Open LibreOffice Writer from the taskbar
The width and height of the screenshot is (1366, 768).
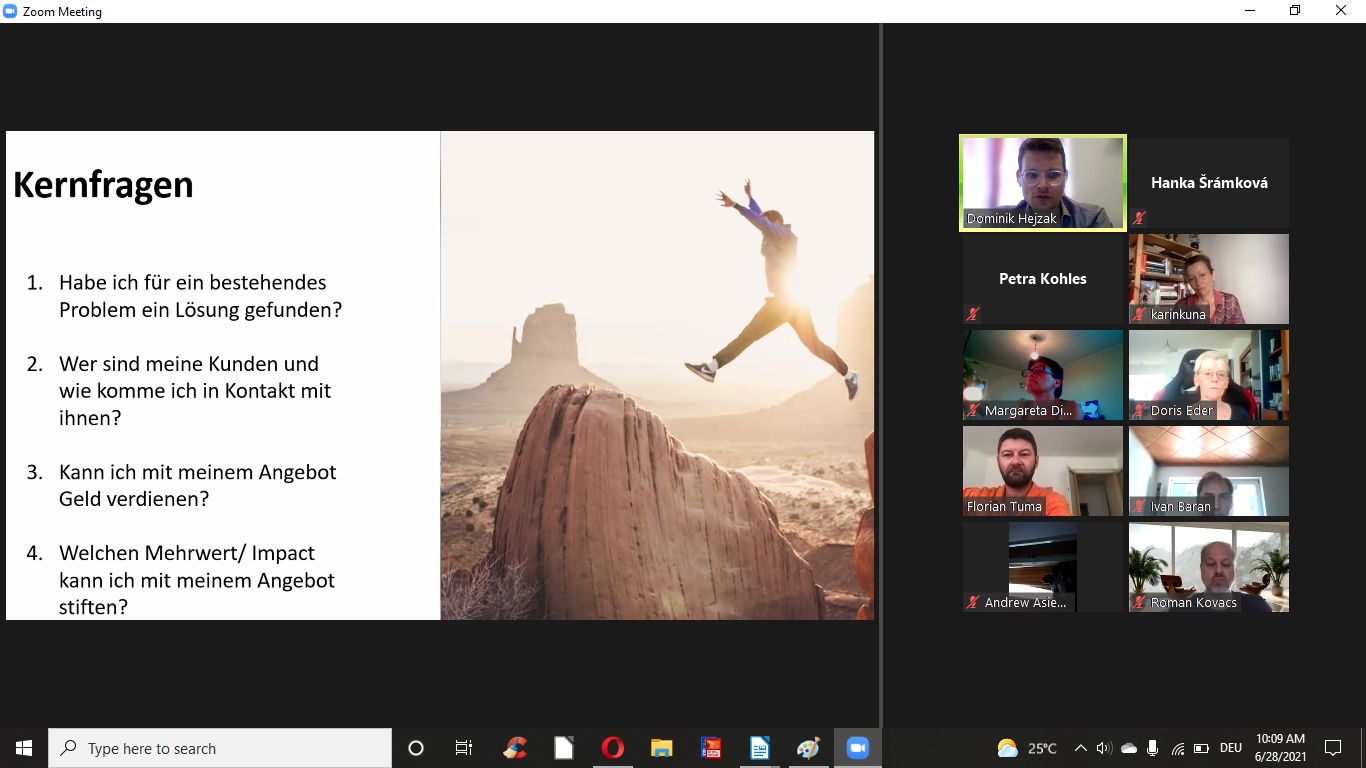point(760,748)
